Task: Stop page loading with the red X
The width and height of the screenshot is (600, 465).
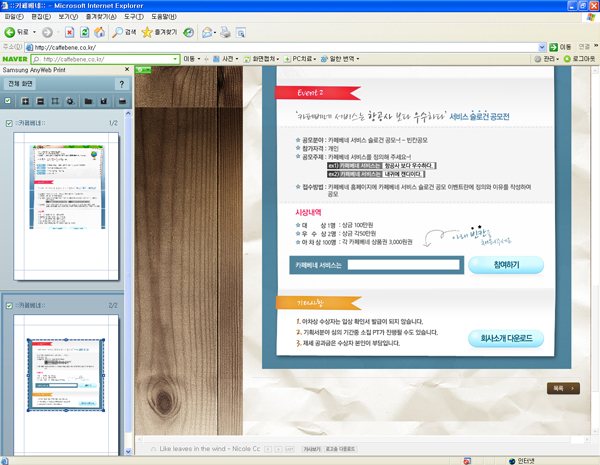Action: [x=69, y=33]
